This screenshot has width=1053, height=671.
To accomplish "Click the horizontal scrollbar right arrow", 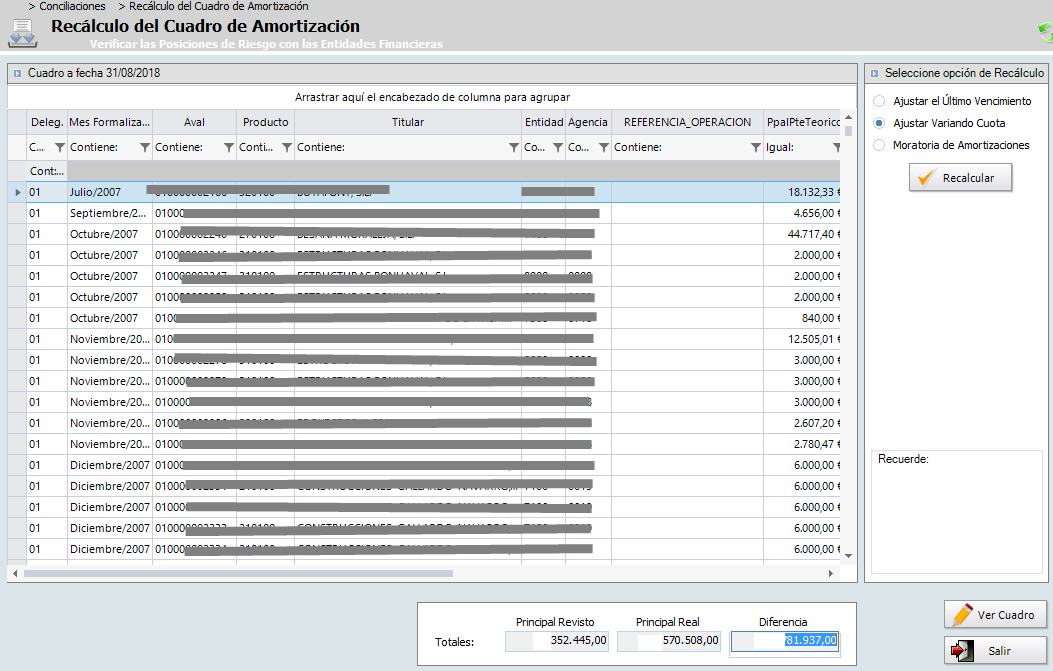I will 831,574.
